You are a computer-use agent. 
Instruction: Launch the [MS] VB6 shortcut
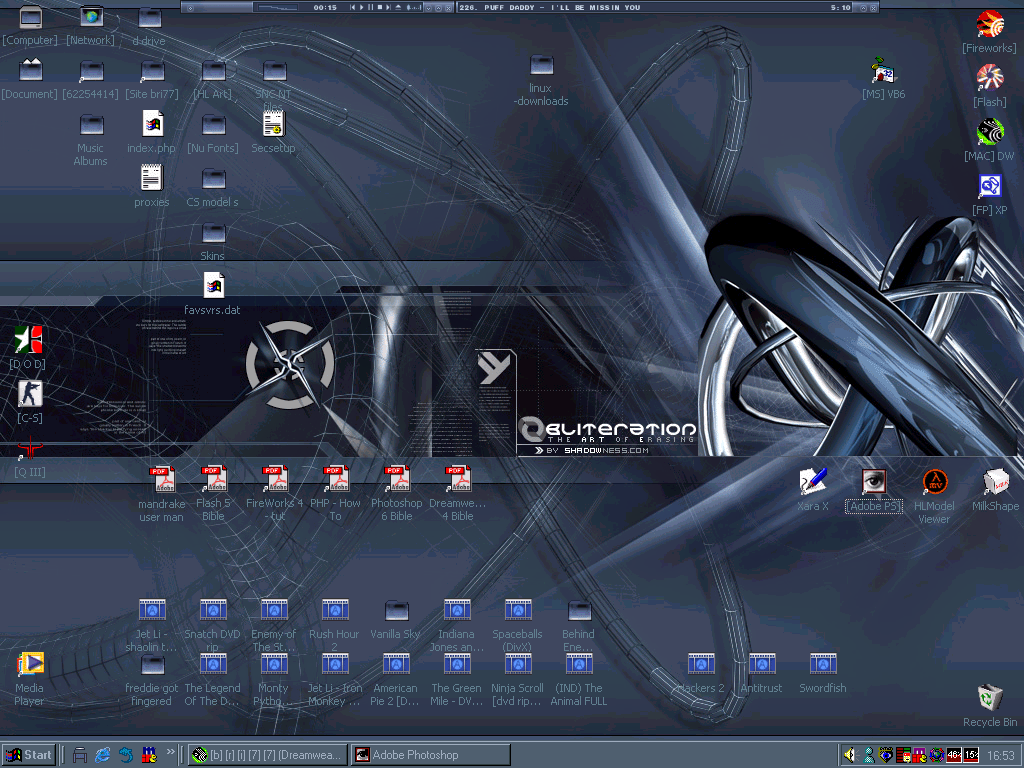tap(884, 78)
